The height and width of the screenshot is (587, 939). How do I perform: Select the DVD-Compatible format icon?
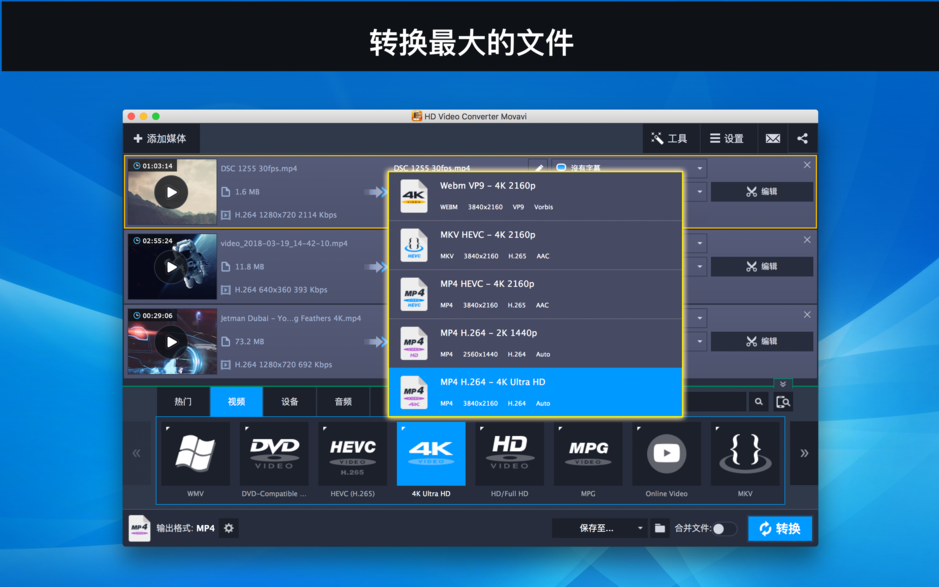[x=274, y=453]
